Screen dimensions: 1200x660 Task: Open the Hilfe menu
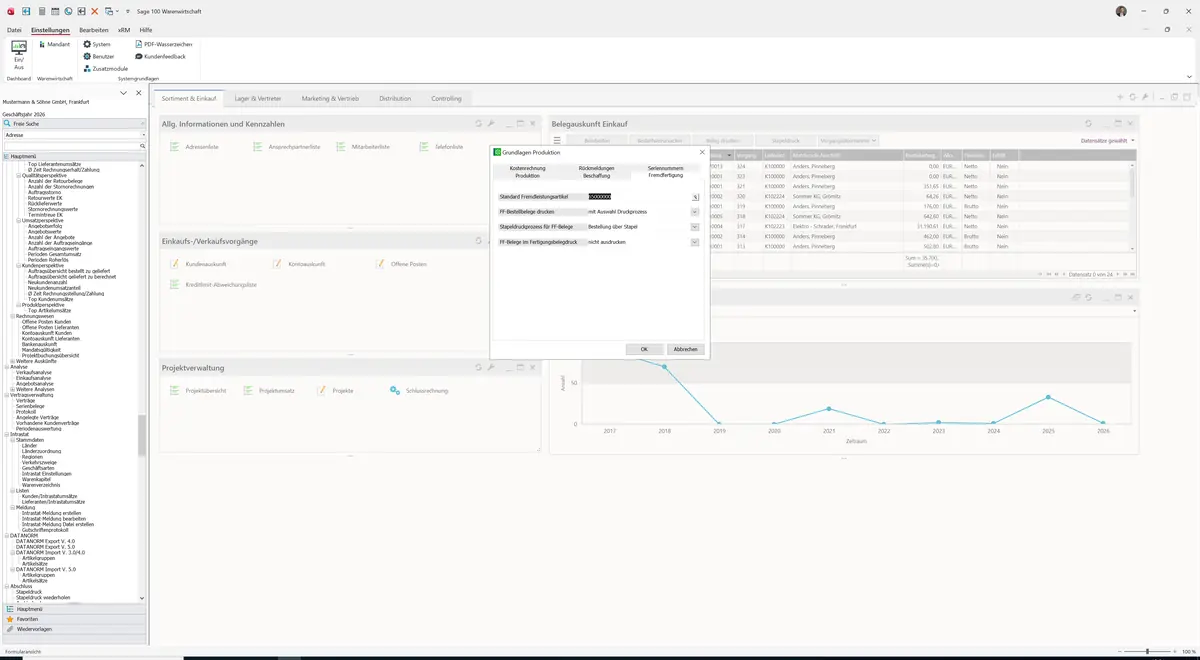pos(146,30)
